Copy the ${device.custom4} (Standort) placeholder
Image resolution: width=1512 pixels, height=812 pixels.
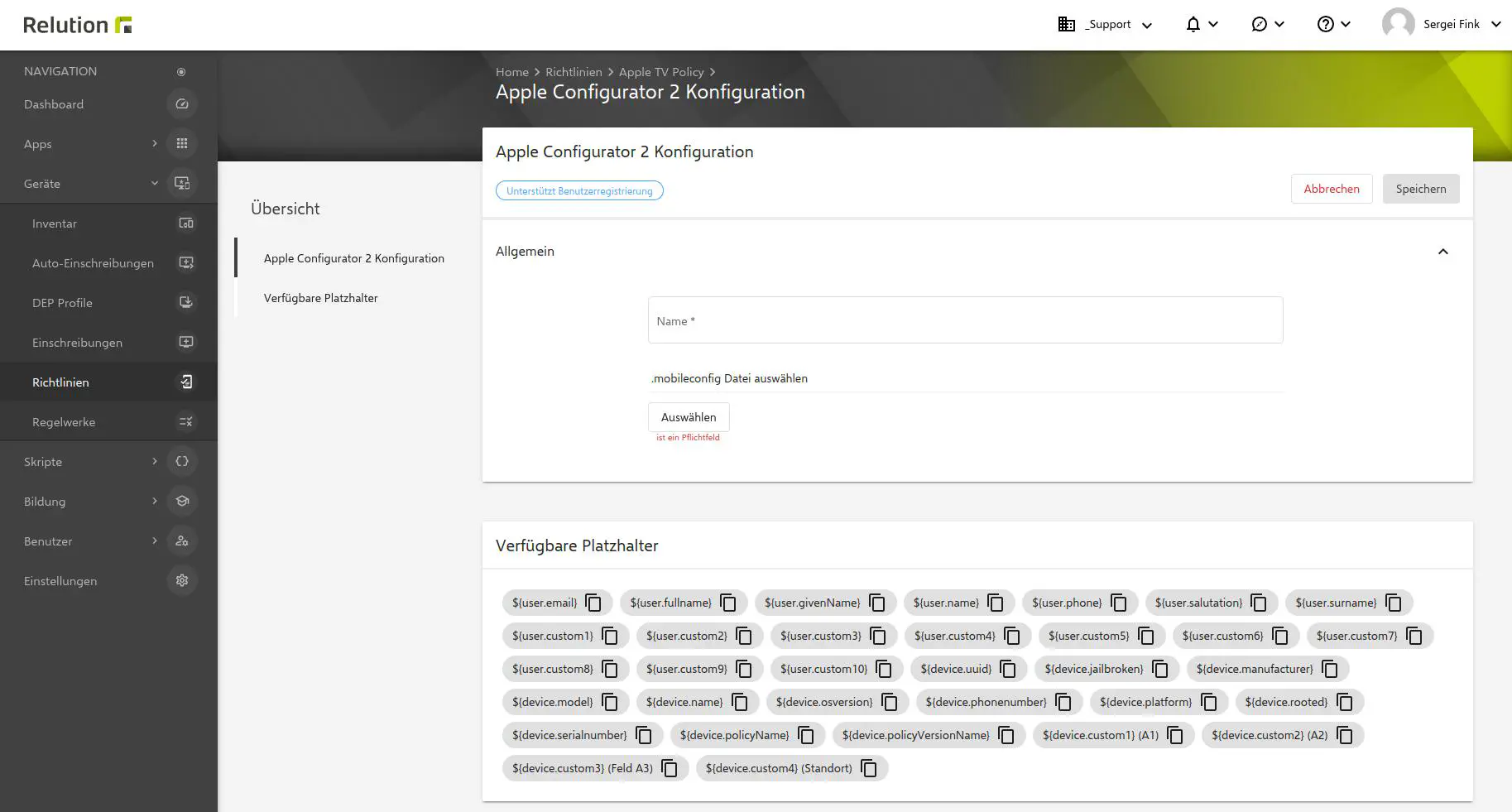click(x=869, y=768)
